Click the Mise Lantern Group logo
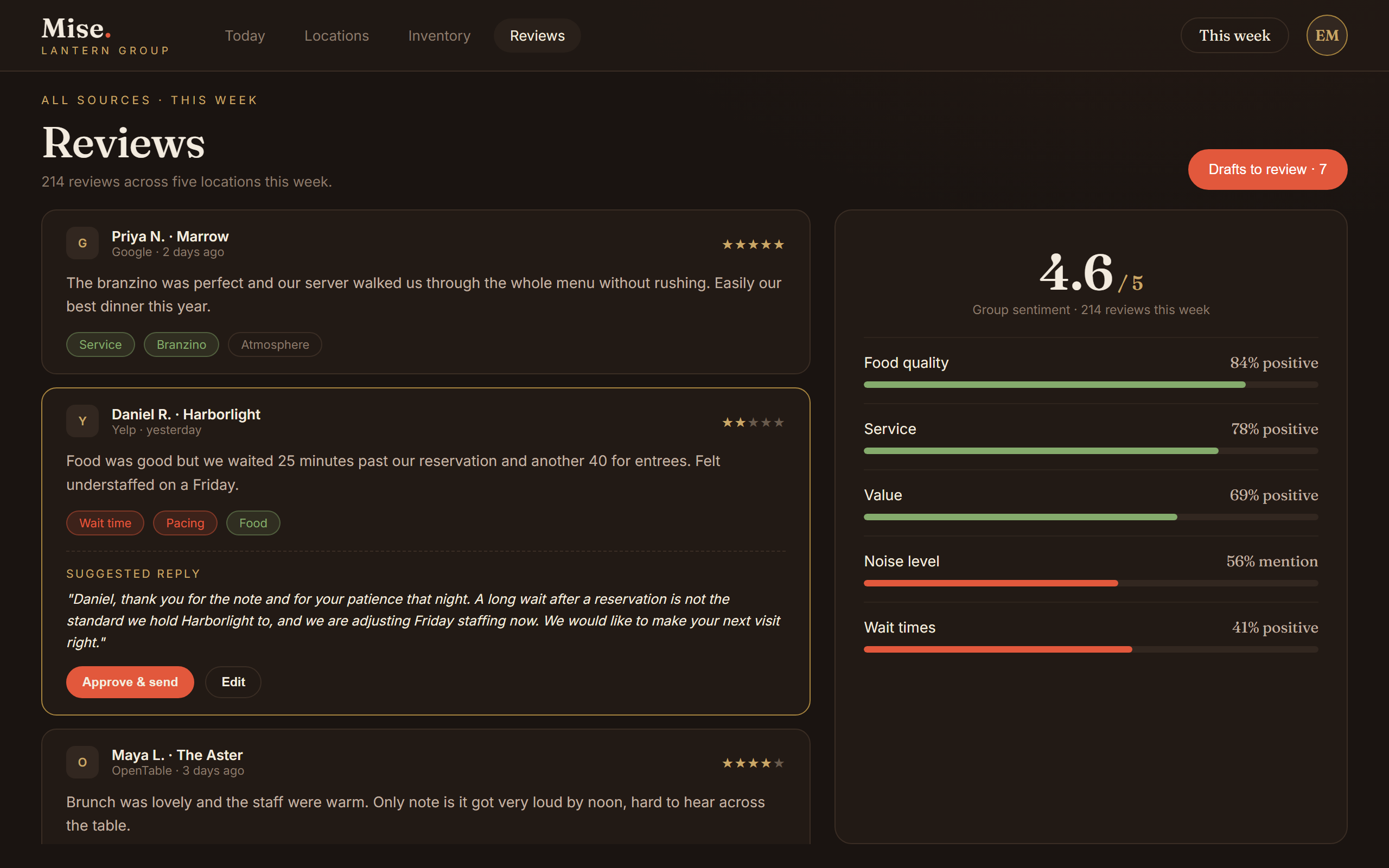 click(106, 36)
